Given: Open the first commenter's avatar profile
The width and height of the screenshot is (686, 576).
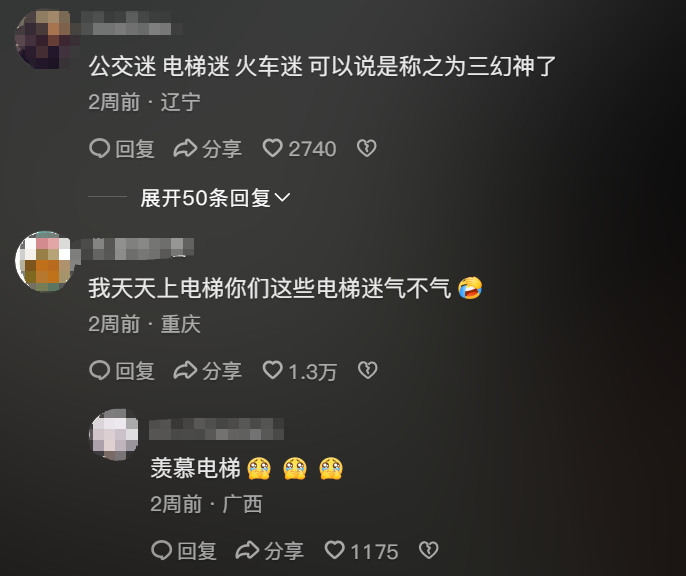Looking at the screenshot, I should coord(43,39).
